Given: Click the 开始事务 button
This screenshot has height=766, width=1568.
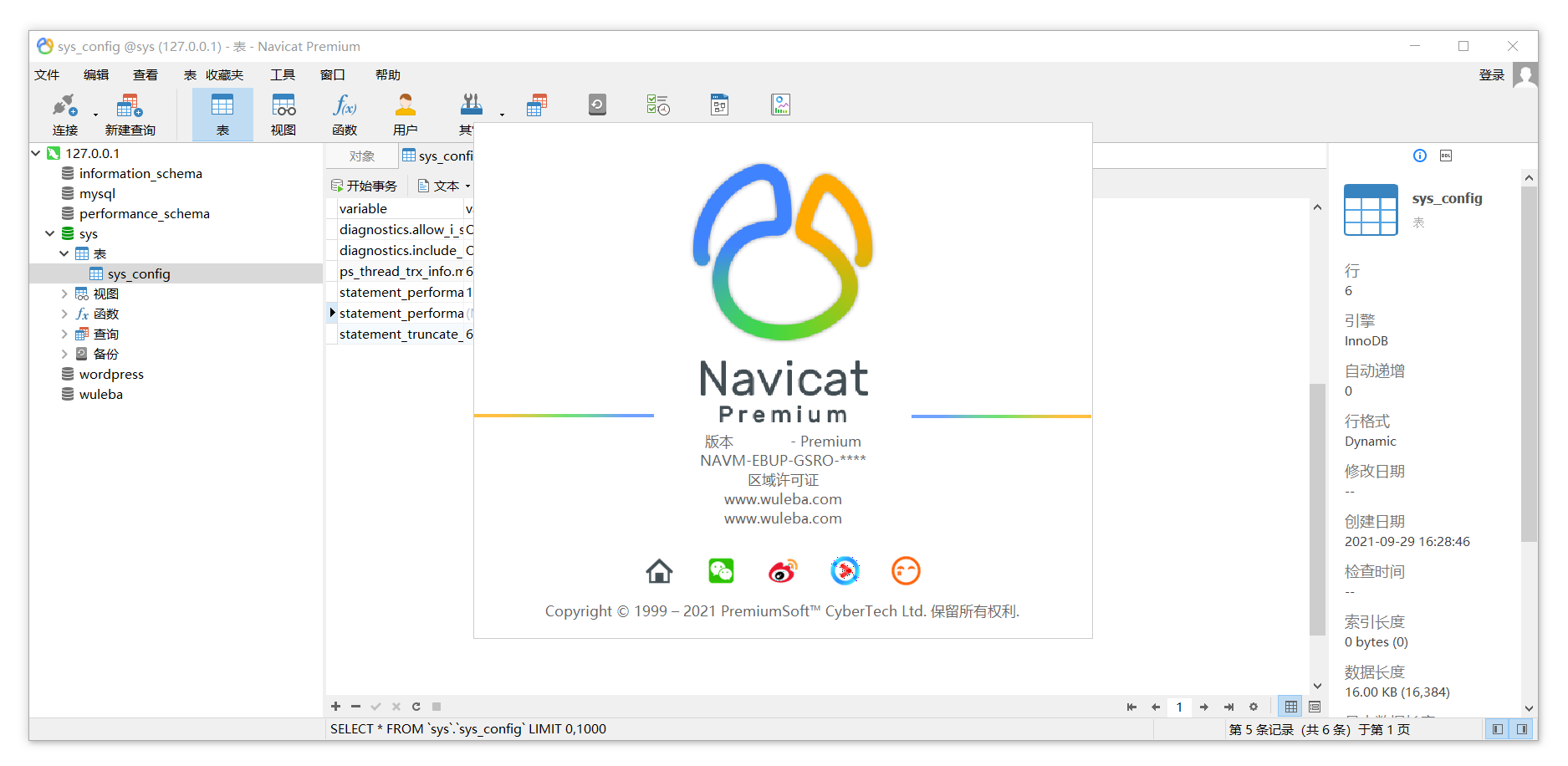Looking at the screenshot, I should pos(364,186).
